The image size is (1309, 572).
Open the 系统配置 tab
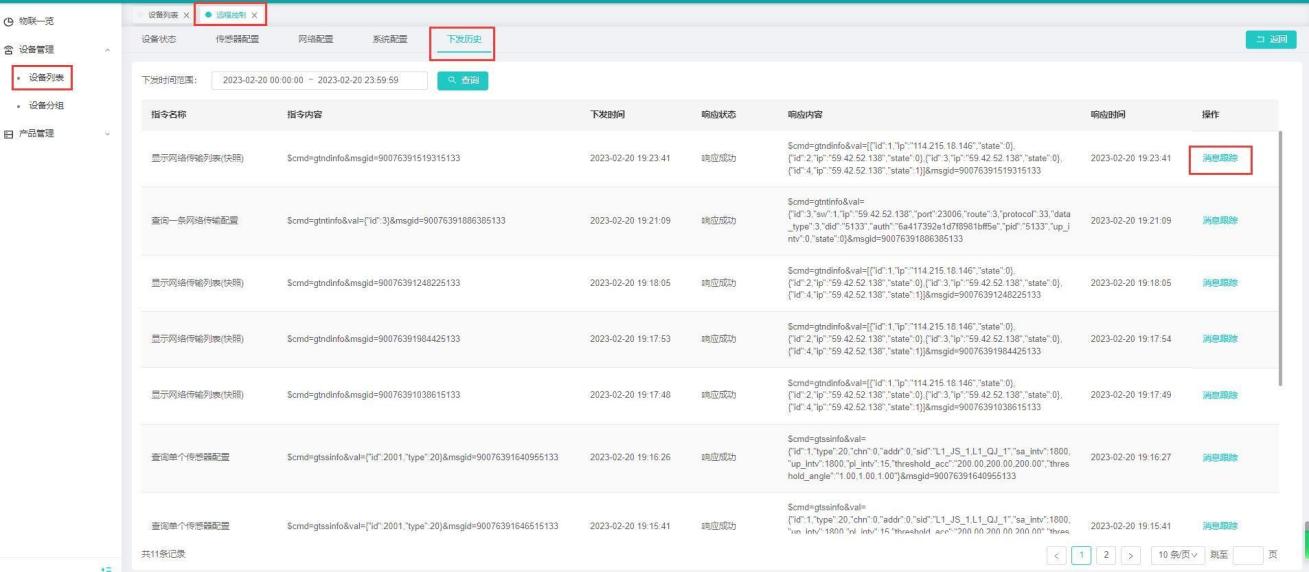point(389,39)
